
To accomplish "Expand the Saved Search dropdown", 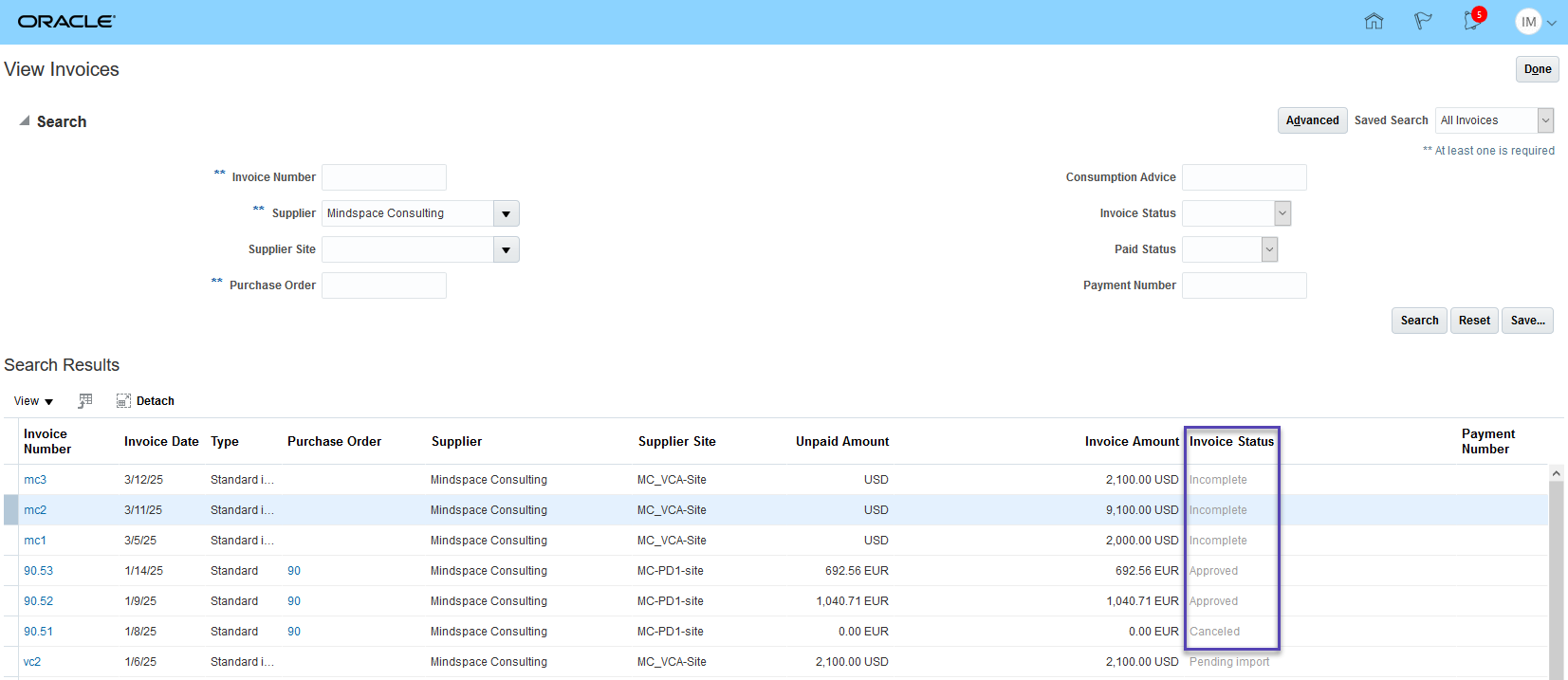I will pos(1545,120).
